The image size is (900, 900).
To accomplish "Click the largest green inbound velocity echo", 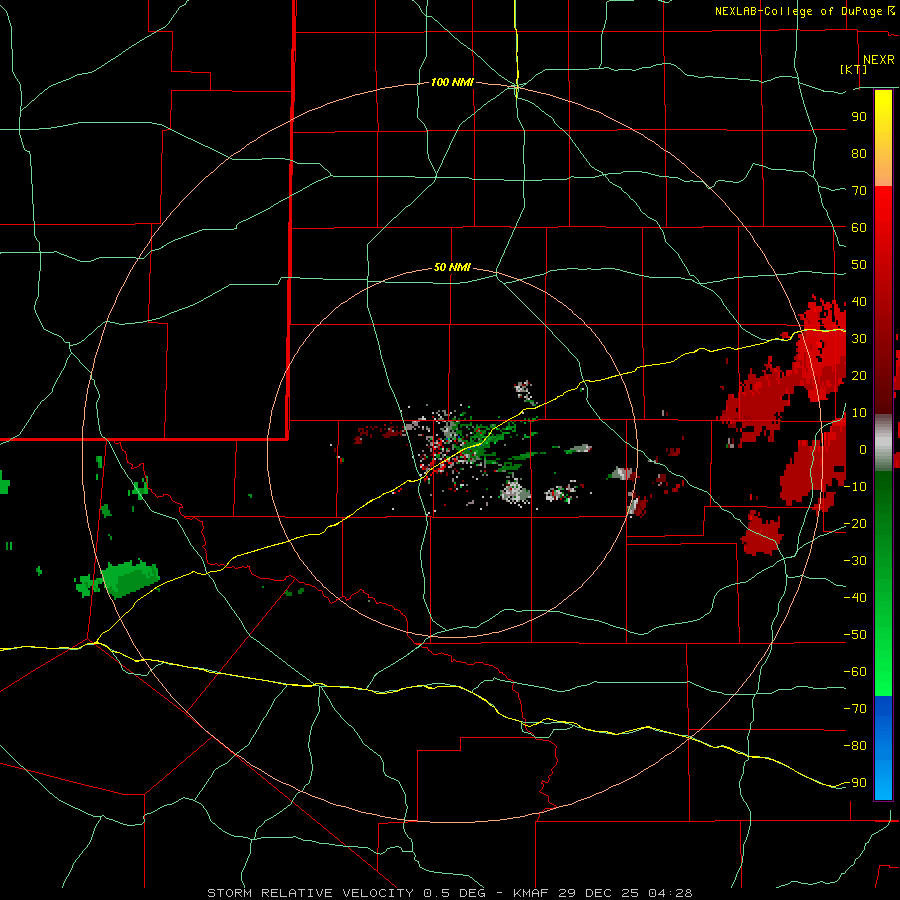I will point(130,578).
